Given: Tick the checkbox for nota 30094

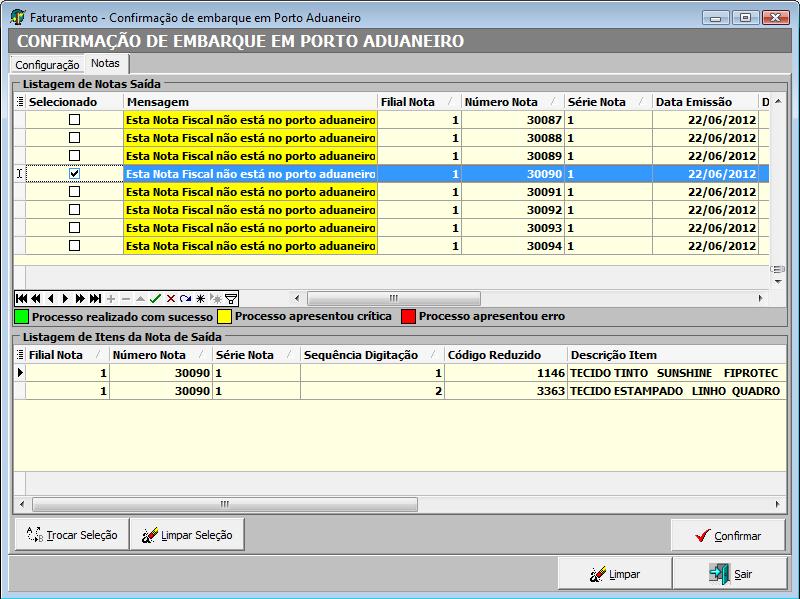Looking at the screenshot, I should 74,246.
